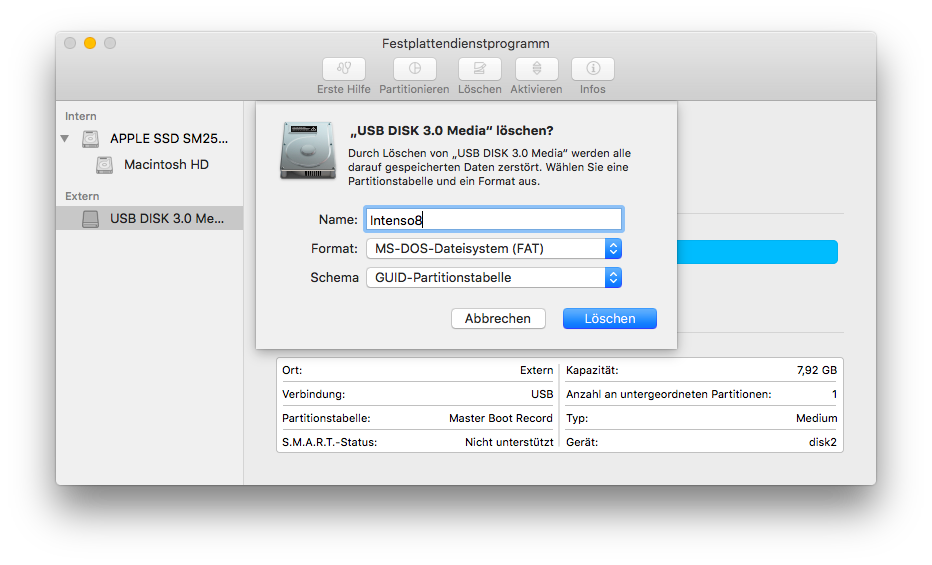Collapse the APPLE SSD disclosure triangle

(x=66, y=139)
